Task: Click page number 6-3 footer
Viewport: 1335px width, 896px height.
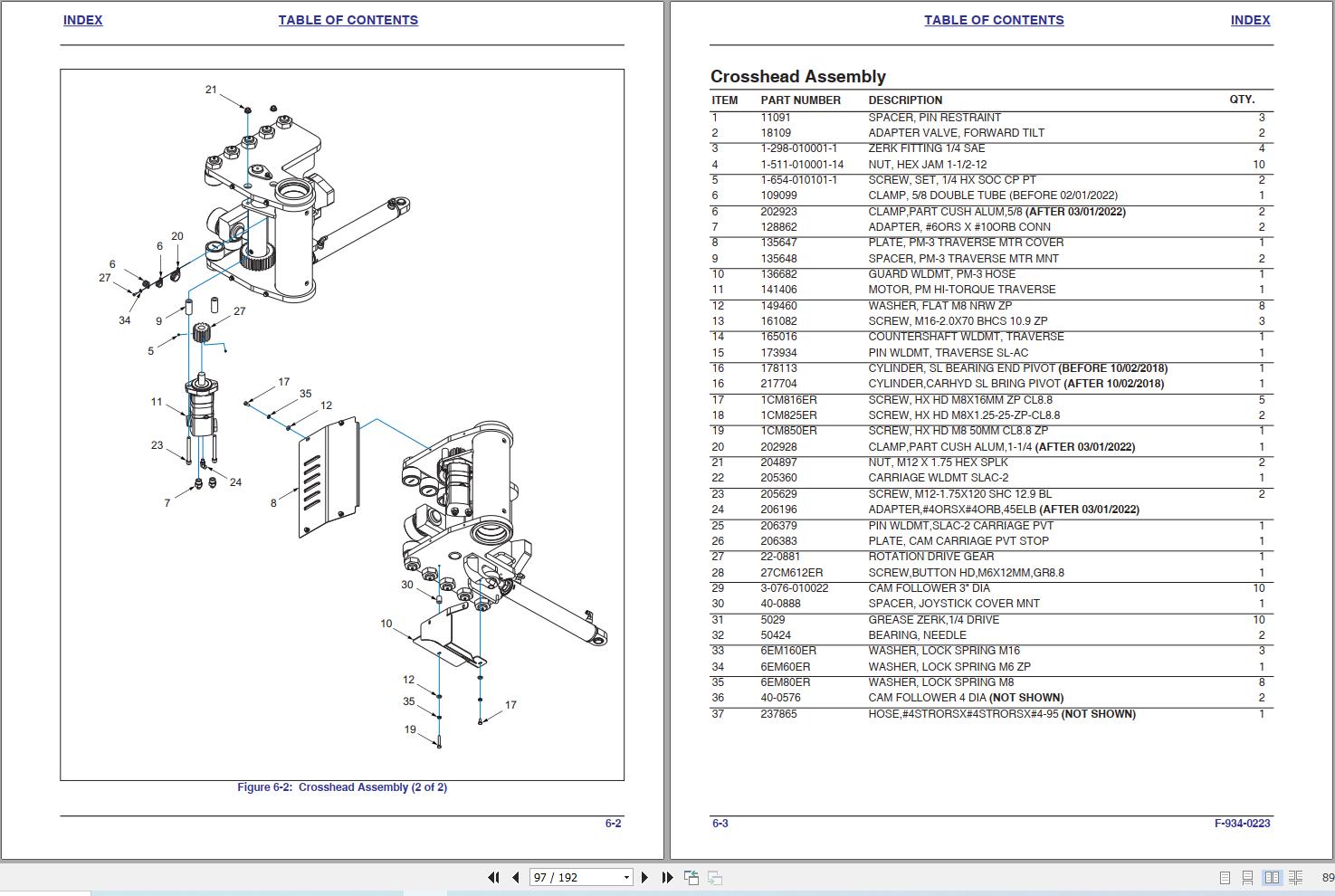Action: pos(720,824)
